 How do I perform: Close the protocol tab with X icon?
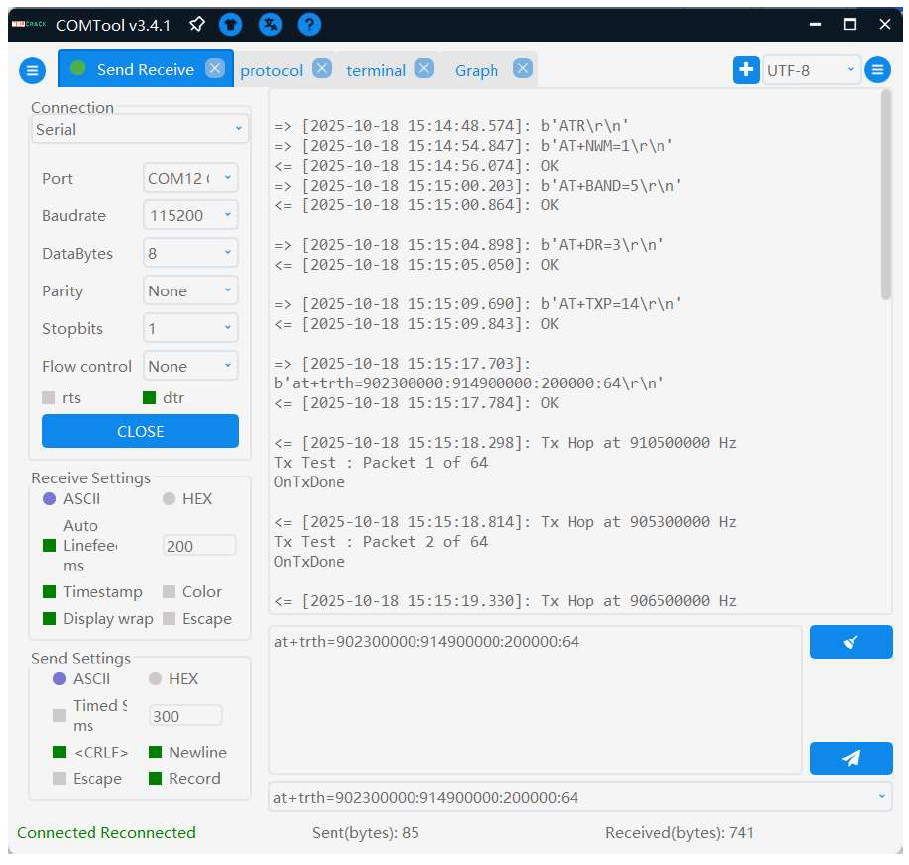point(321,68)
